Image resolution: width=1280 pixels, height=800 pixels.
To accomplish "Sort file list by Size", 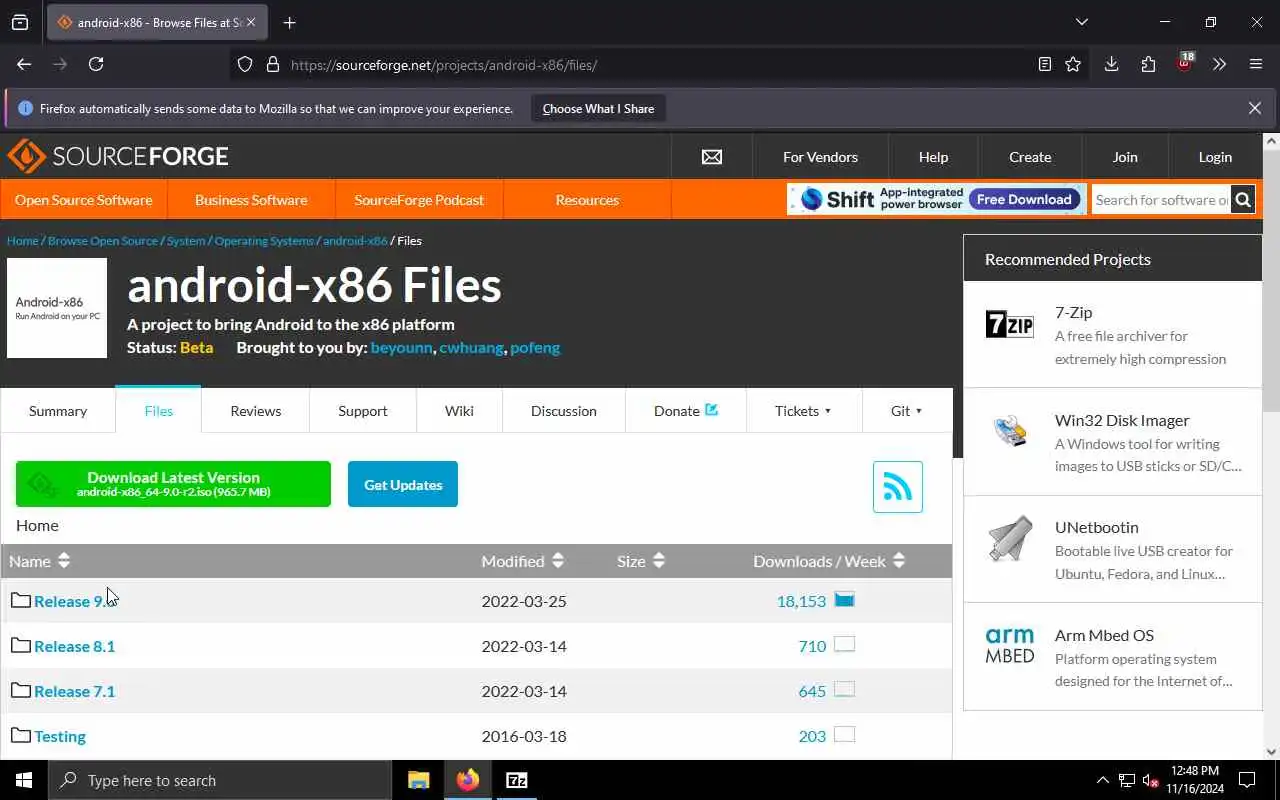I will point(641,561).
